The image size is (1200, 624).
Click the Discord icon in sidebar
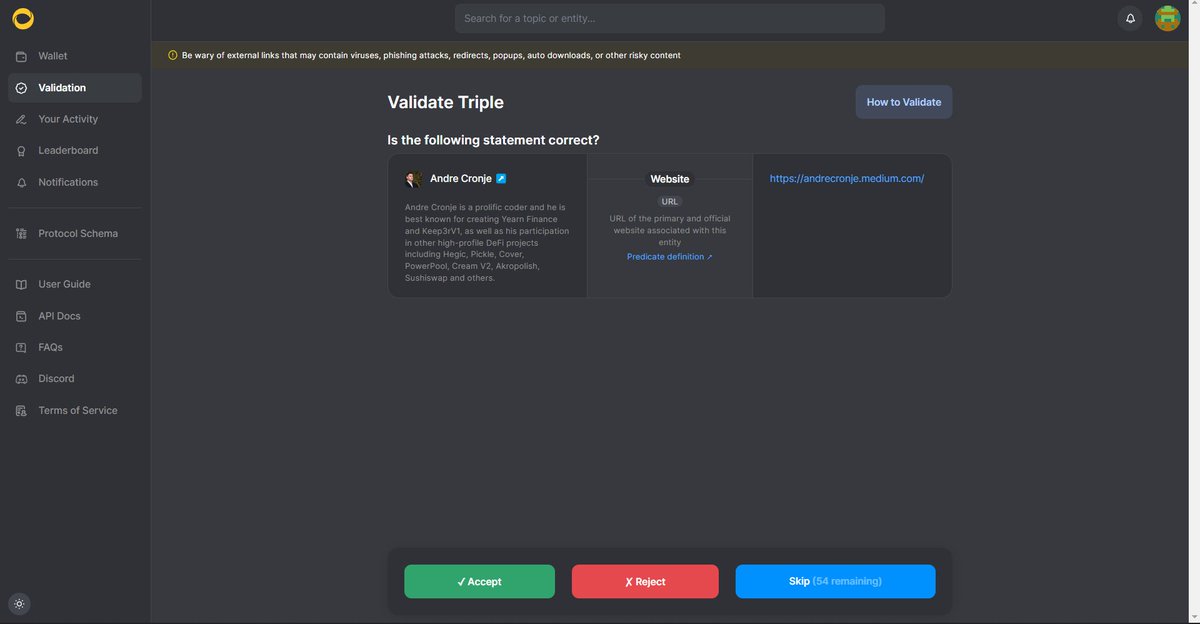(x=21, y=379)
